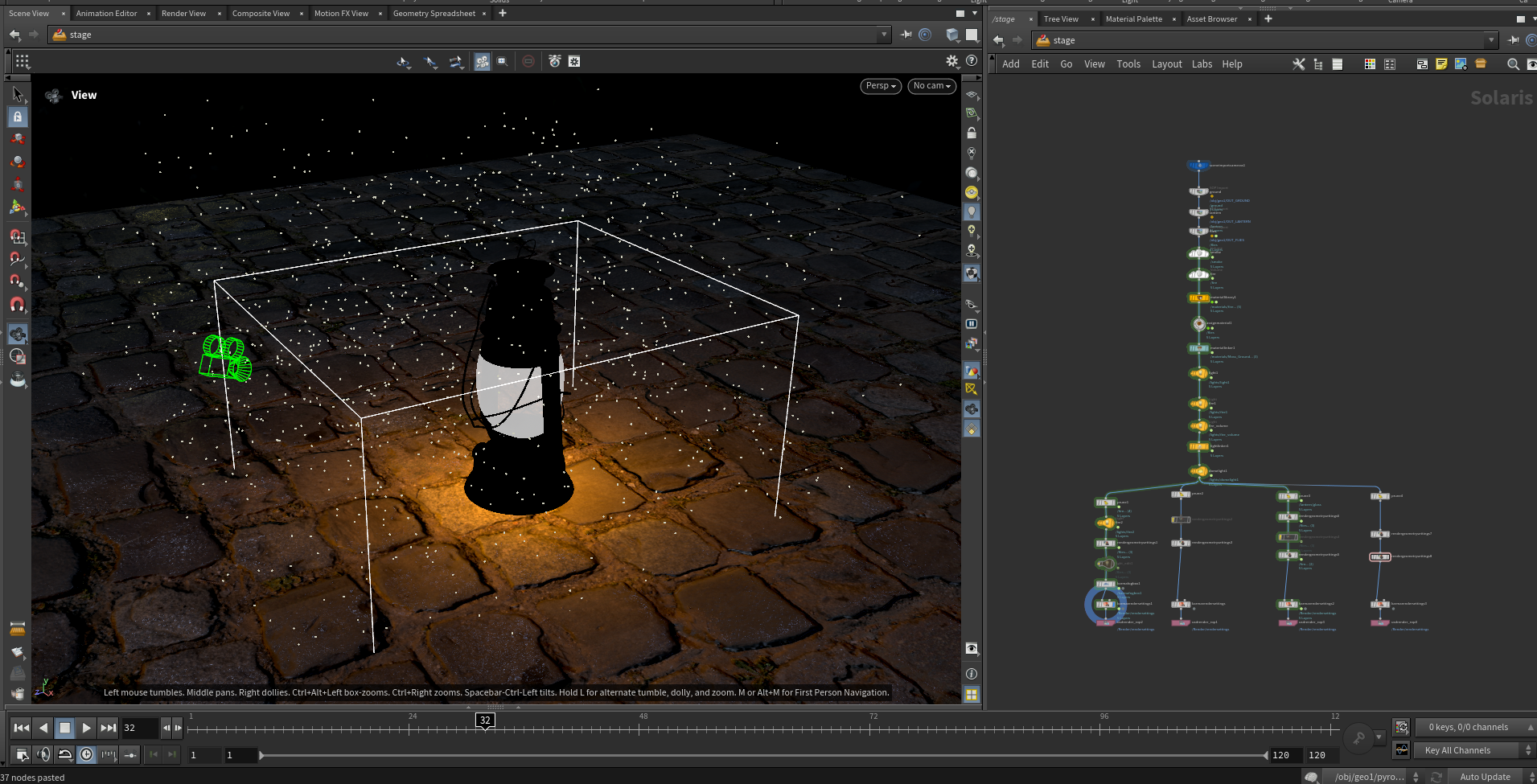This screenshot has width=1537, height=784.
Task: Open the Persp viewport dropdown
Action: [881, 86]
